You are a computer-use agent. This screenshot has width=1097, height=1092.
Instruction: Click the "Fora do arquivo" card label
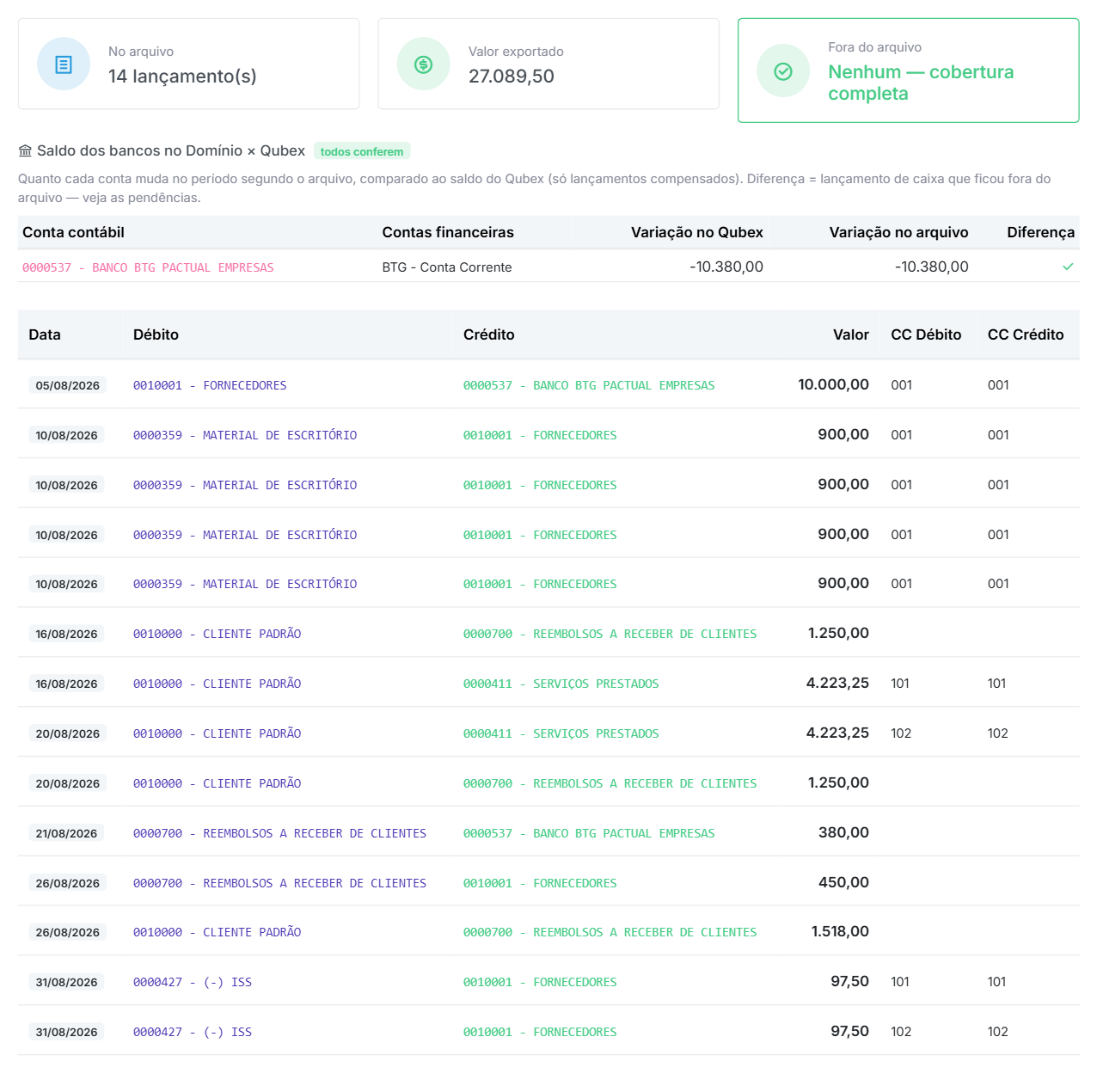pyautogui.click(x=874, y=47)
